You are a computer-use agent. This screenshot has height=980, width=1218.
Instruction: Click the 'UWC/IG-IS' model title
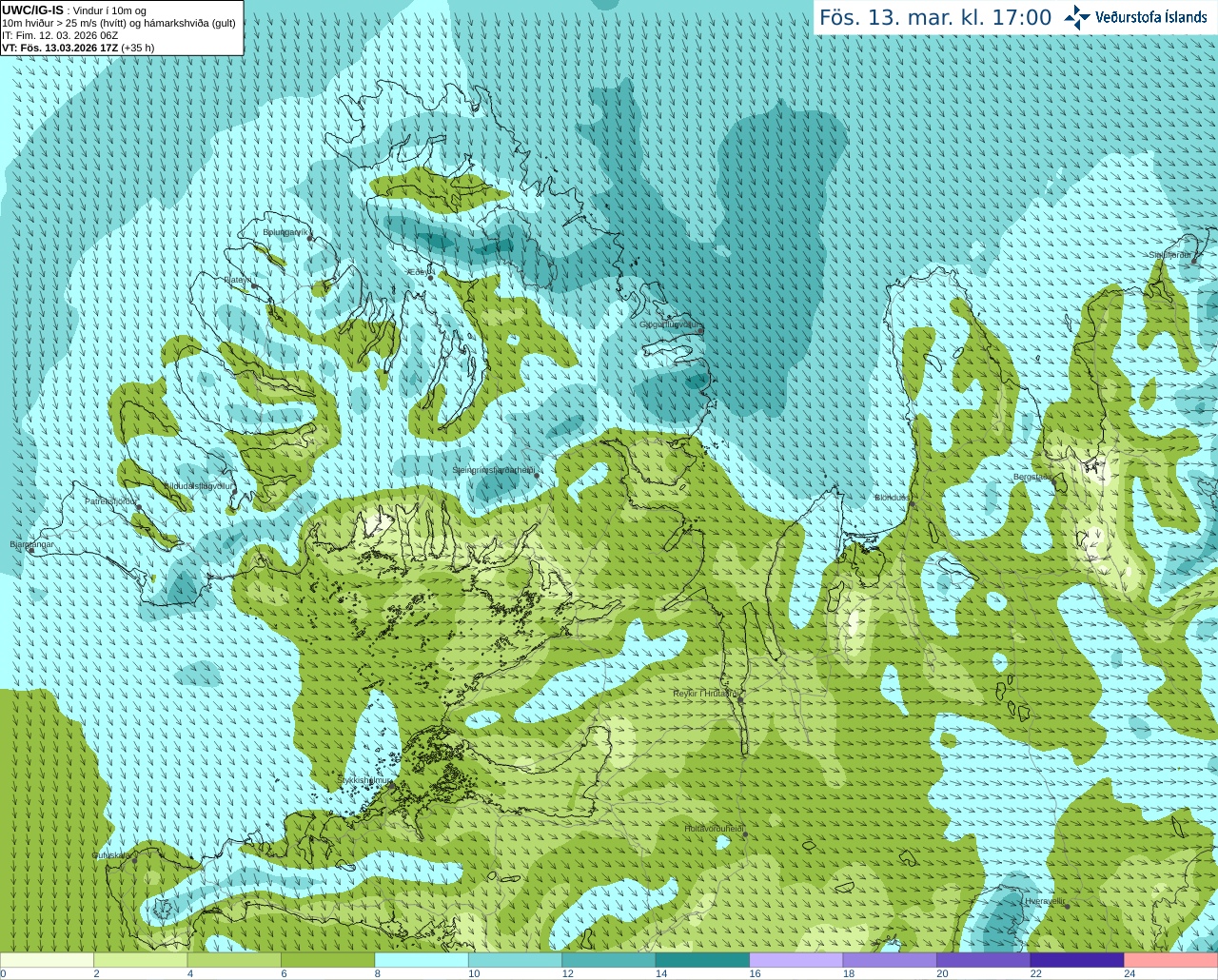[x=32, y=10]
